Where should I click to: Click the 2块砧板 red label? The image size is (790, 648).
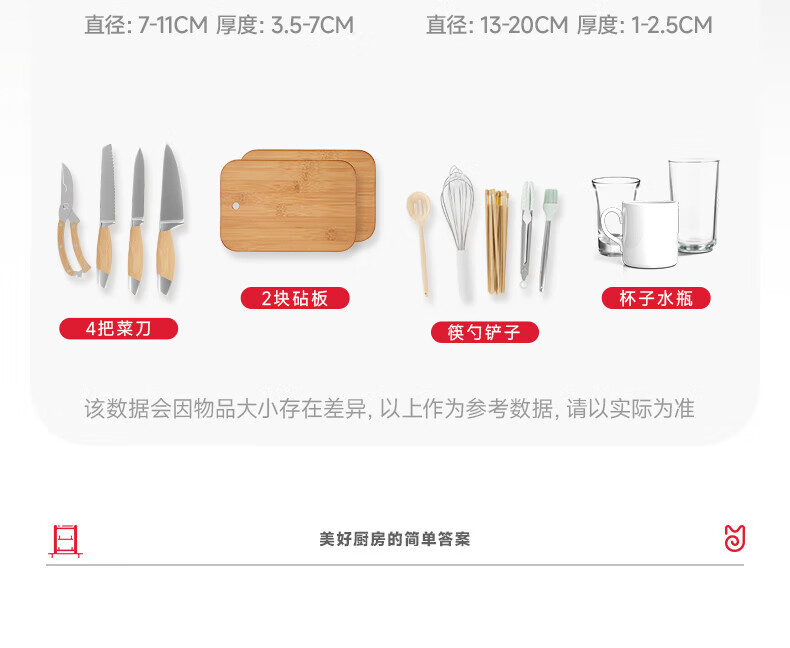[x=295, y=298]
